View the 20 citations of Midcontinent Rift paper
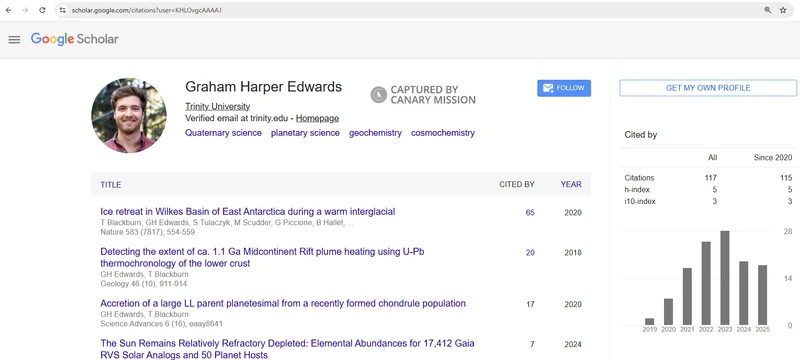The width and height of the screenshot is (800, 360). (x=530, y=253)
